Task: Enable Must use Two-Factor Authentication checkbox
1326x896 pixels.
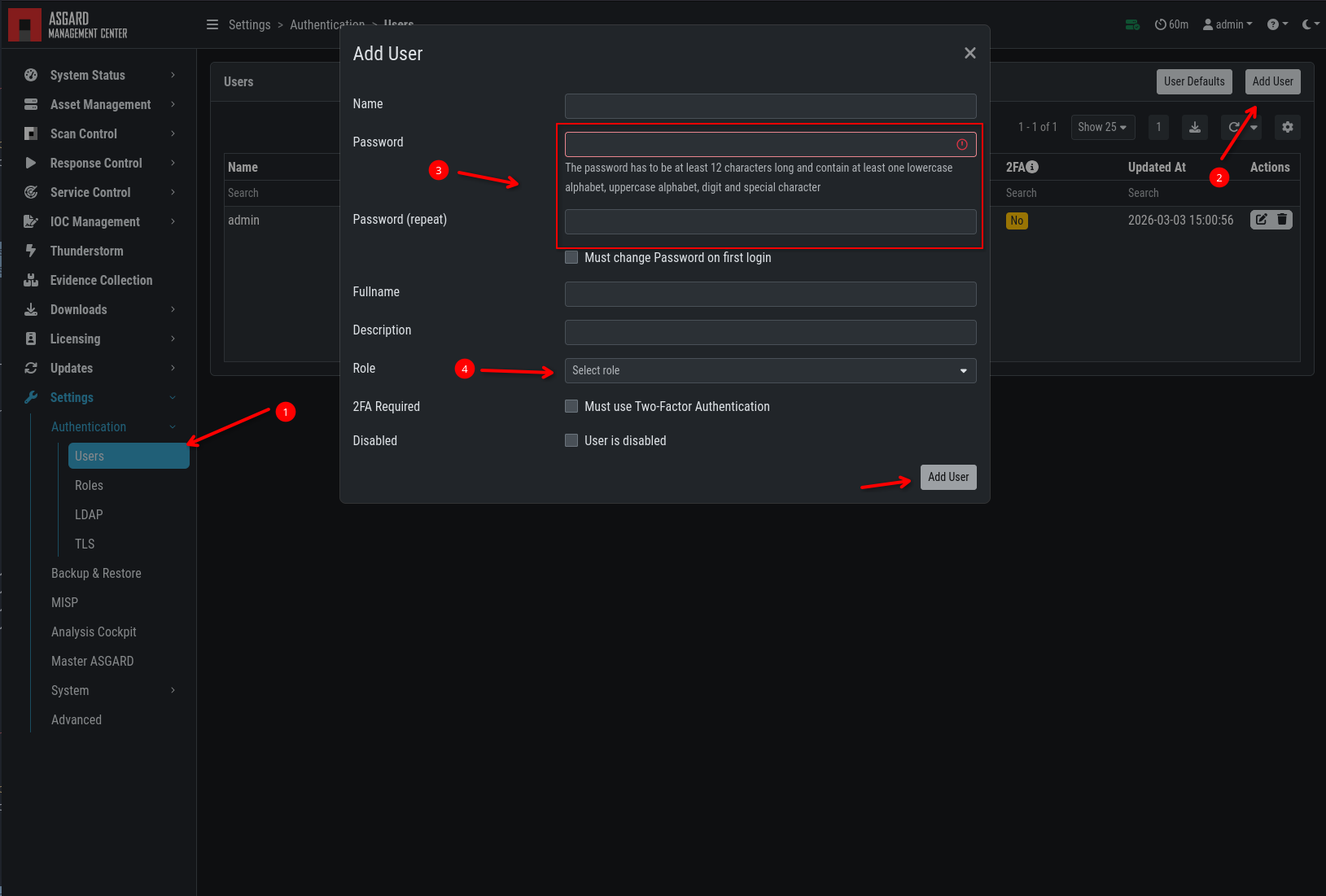Action: click(x=571, y=406)
